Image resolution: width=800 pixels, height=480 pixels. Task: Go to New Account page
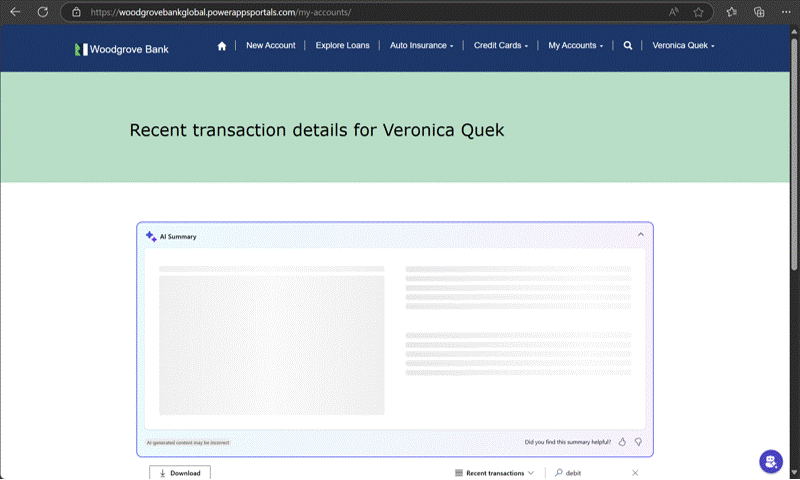[x=271, y=45]
